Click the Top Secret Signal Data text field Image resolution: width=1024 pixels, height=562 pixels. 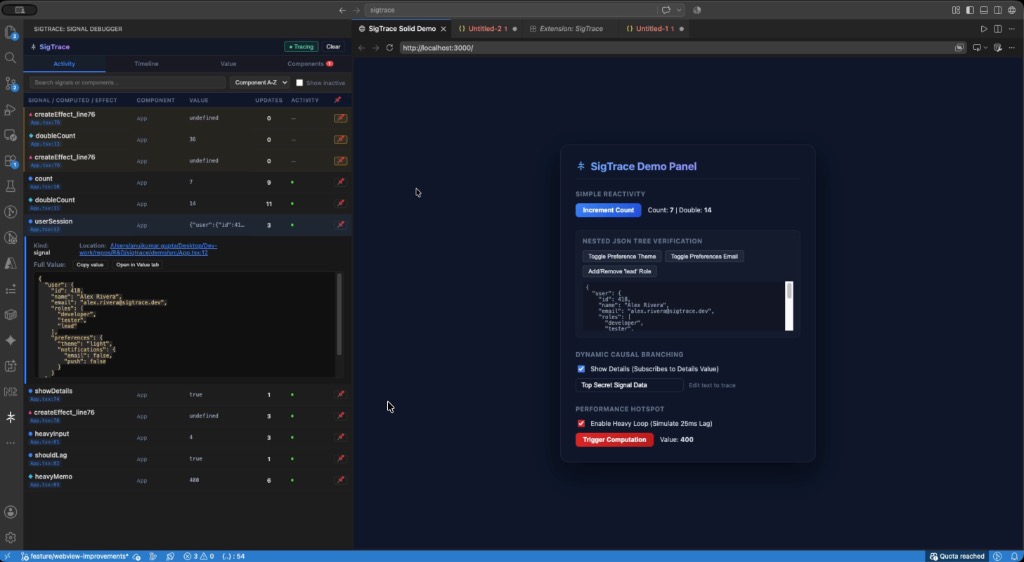pos(629,385)
